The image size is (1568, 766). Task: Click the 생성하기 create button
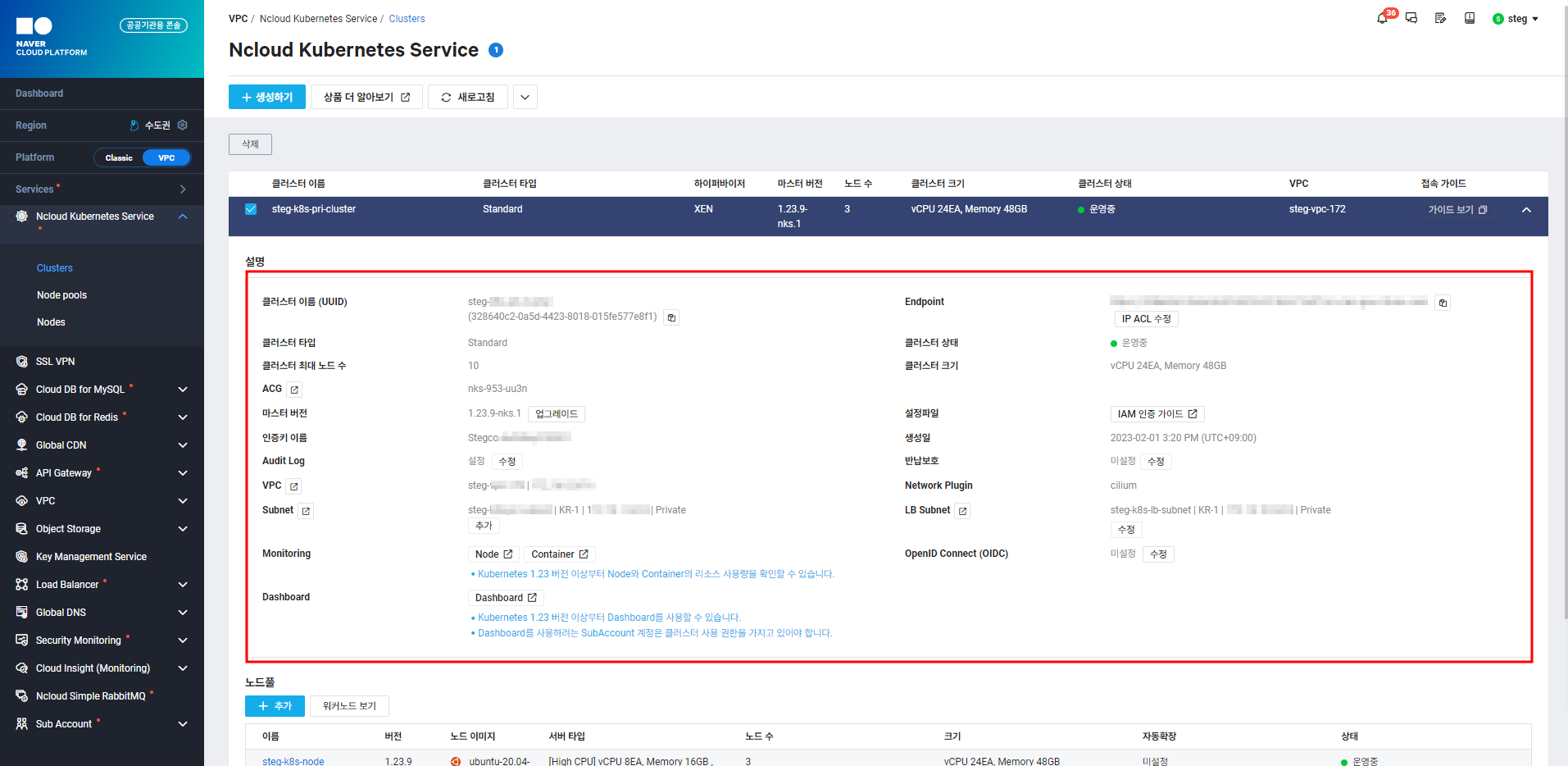(267, 97)
